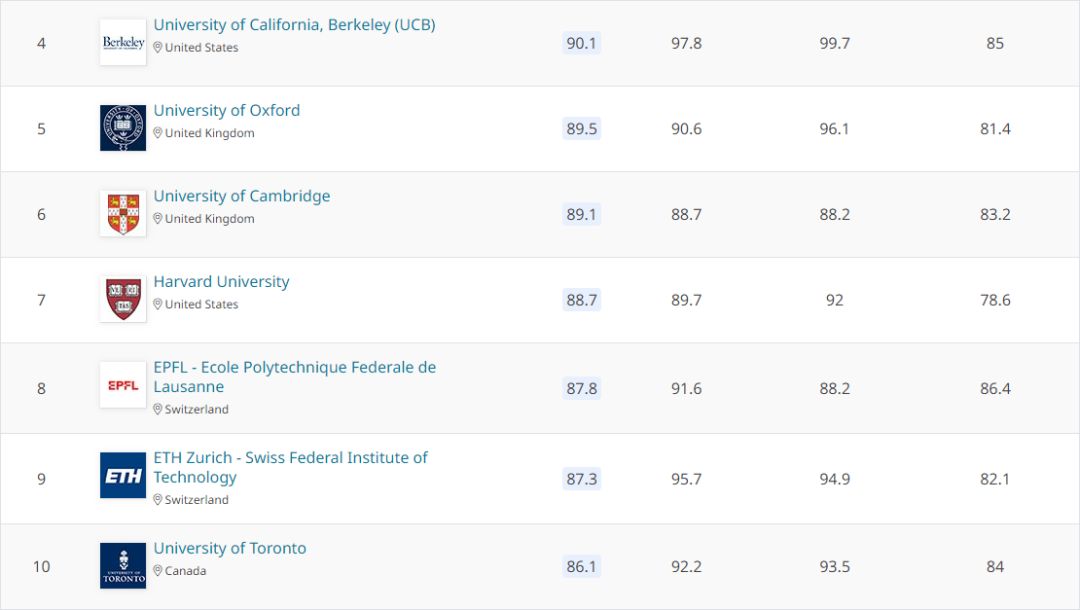
Task: Click the location pin next to Canada
Action: (158, 571)
